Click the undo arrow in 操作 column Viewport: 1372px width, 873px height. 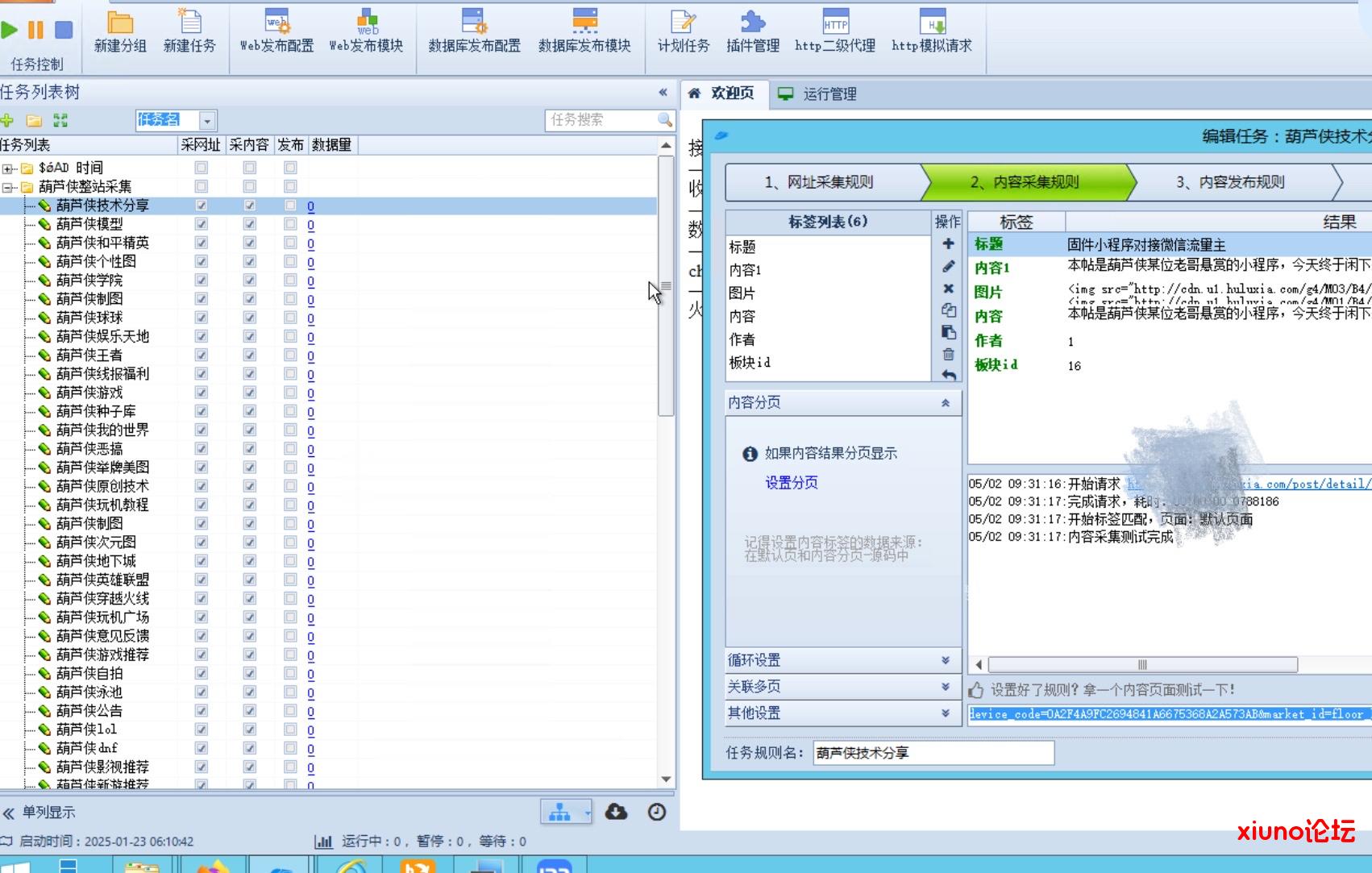coord(948,375)
